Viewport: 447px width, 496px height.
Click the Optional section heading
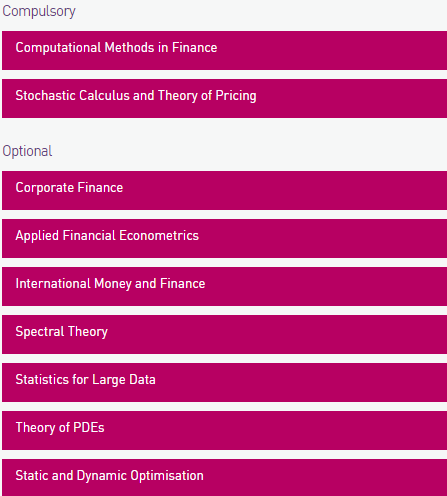(x=27, y=151)
